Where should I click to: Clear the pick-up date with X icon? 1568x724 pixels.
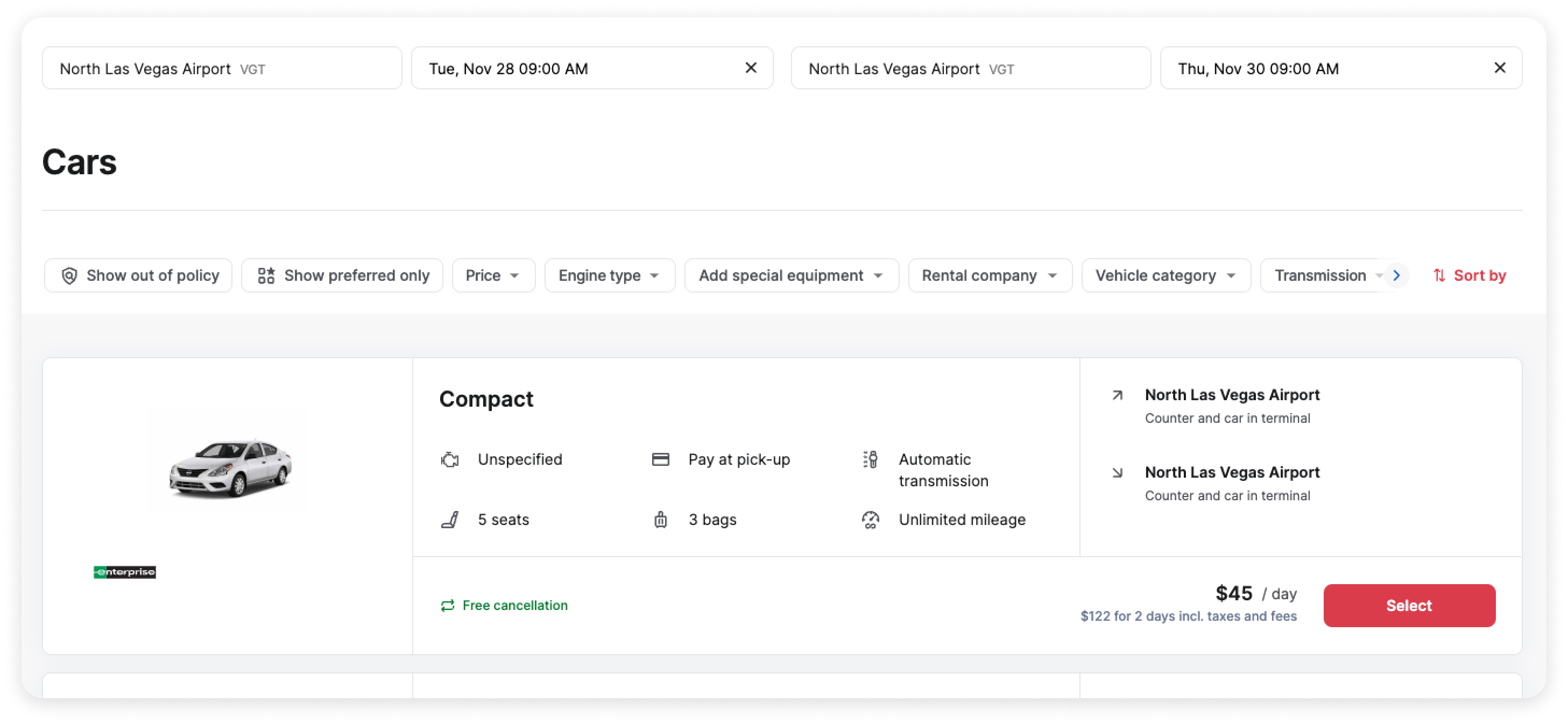[751, 68]
